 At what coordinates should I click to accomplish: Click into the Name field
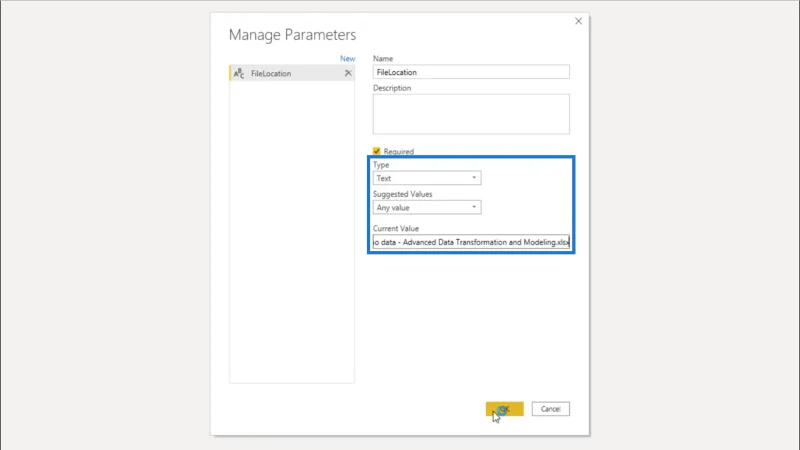(x=471, y=72)
